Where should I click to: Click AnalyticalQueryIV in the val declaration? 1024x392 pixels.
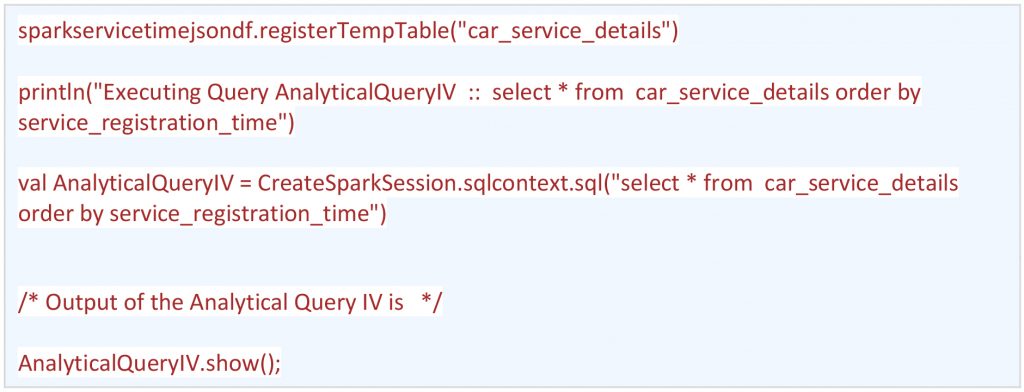[x=142, y=184]
